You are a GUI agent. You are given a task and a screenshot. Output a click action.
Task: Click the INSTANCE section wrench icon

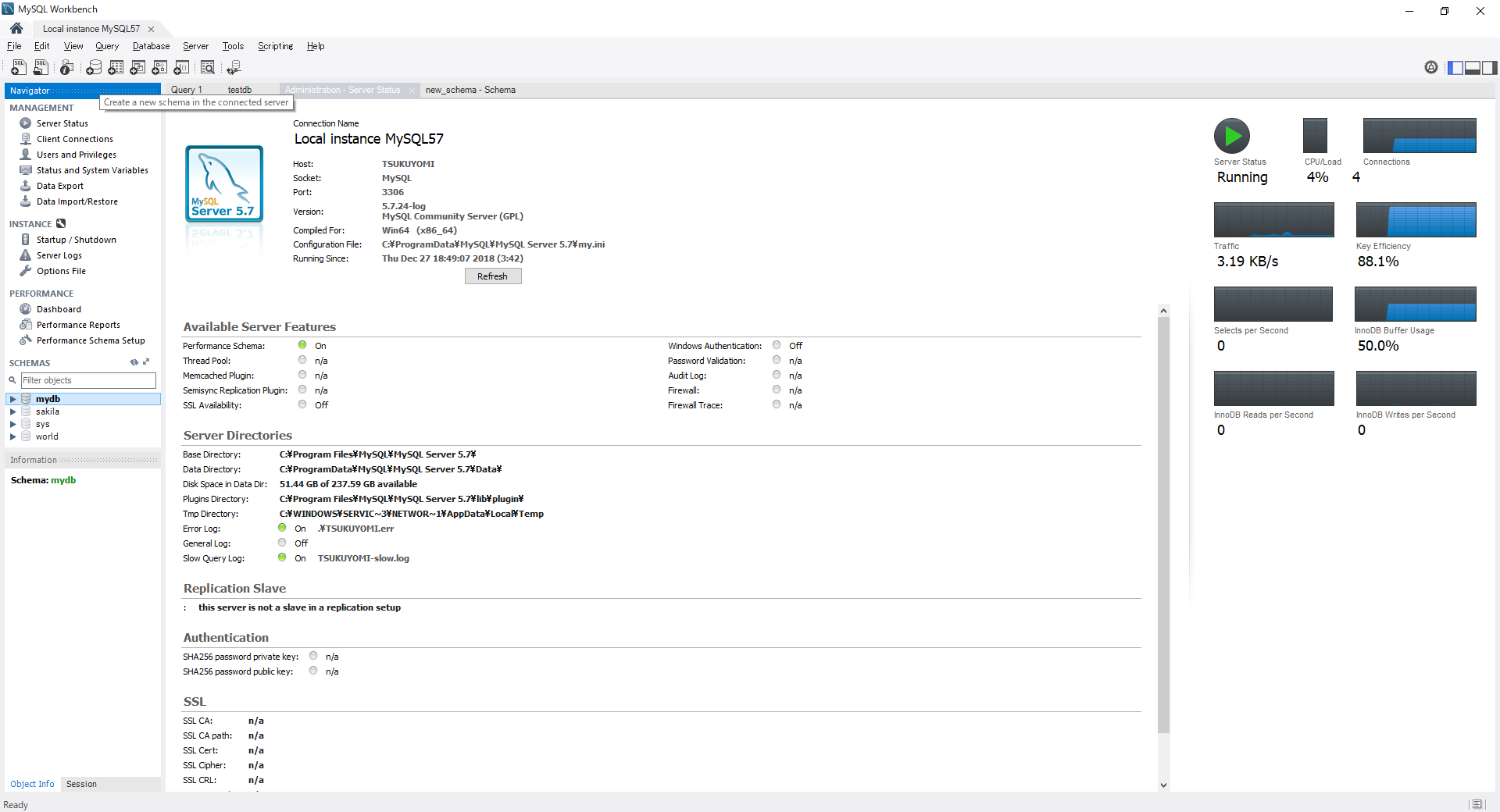[x=61, y=224]
